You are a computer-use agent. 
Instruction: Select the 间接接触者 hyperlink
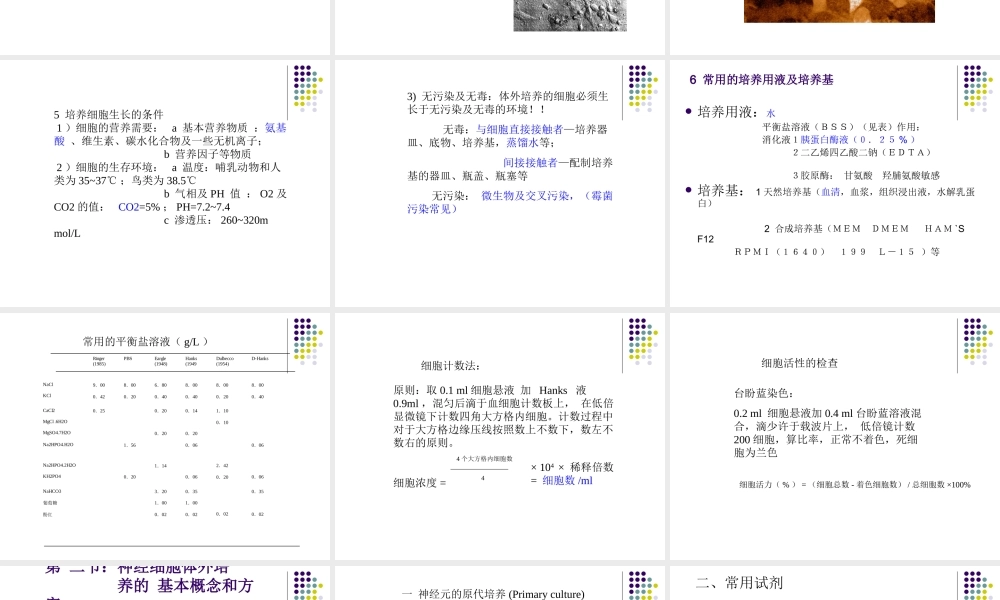[x=532, y=161]
